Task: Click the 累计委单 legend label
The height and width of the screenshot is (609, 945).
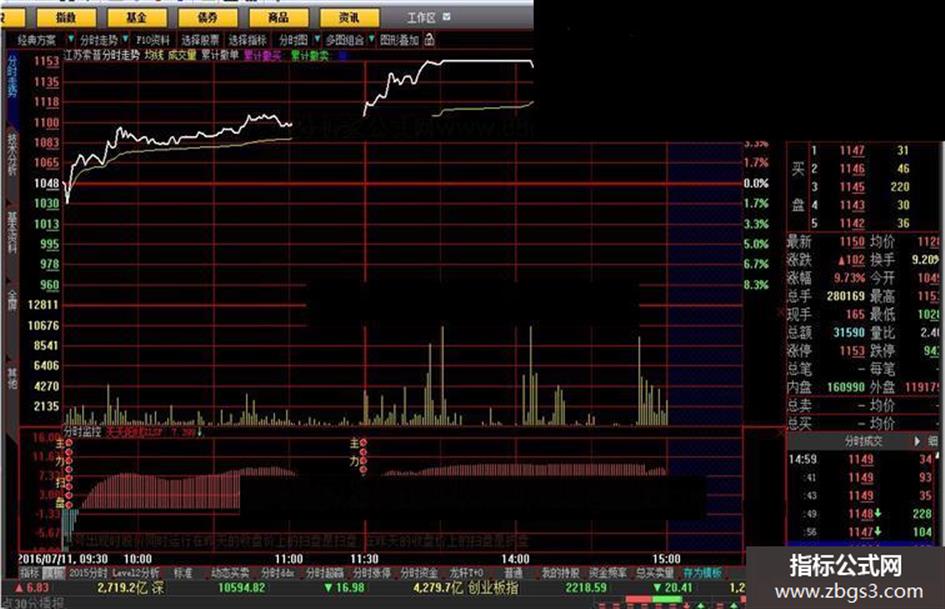Action: click(x=220, y=55)
